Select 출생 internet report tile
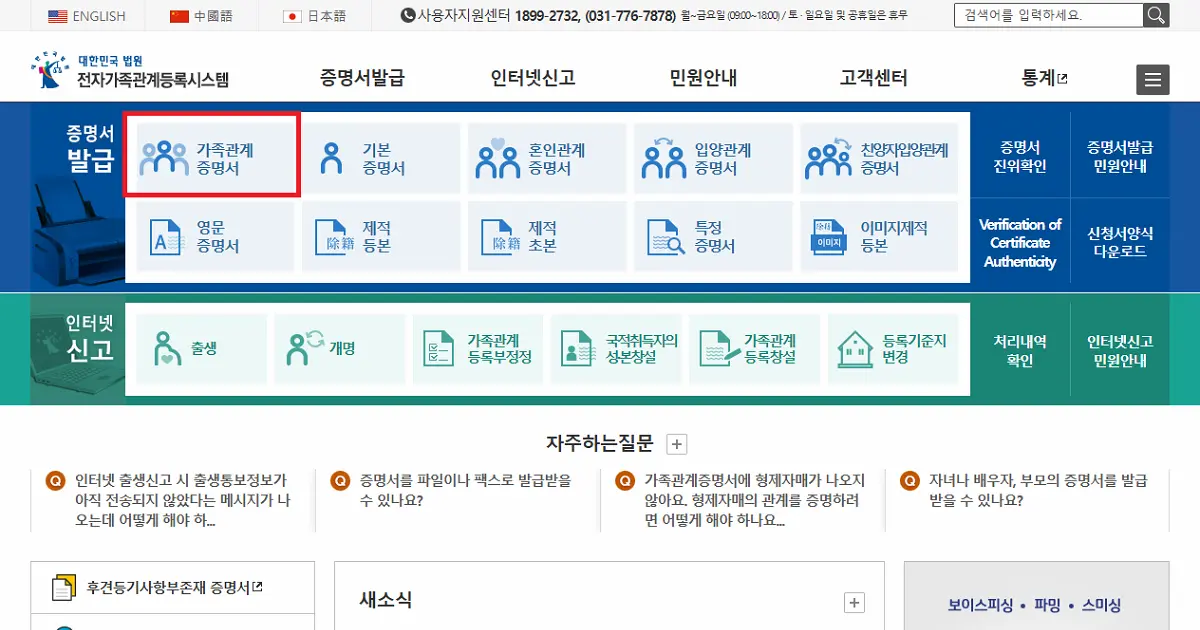Image resolution: width=1200 pixels, height=630 pixels. [x=201, y=348]
